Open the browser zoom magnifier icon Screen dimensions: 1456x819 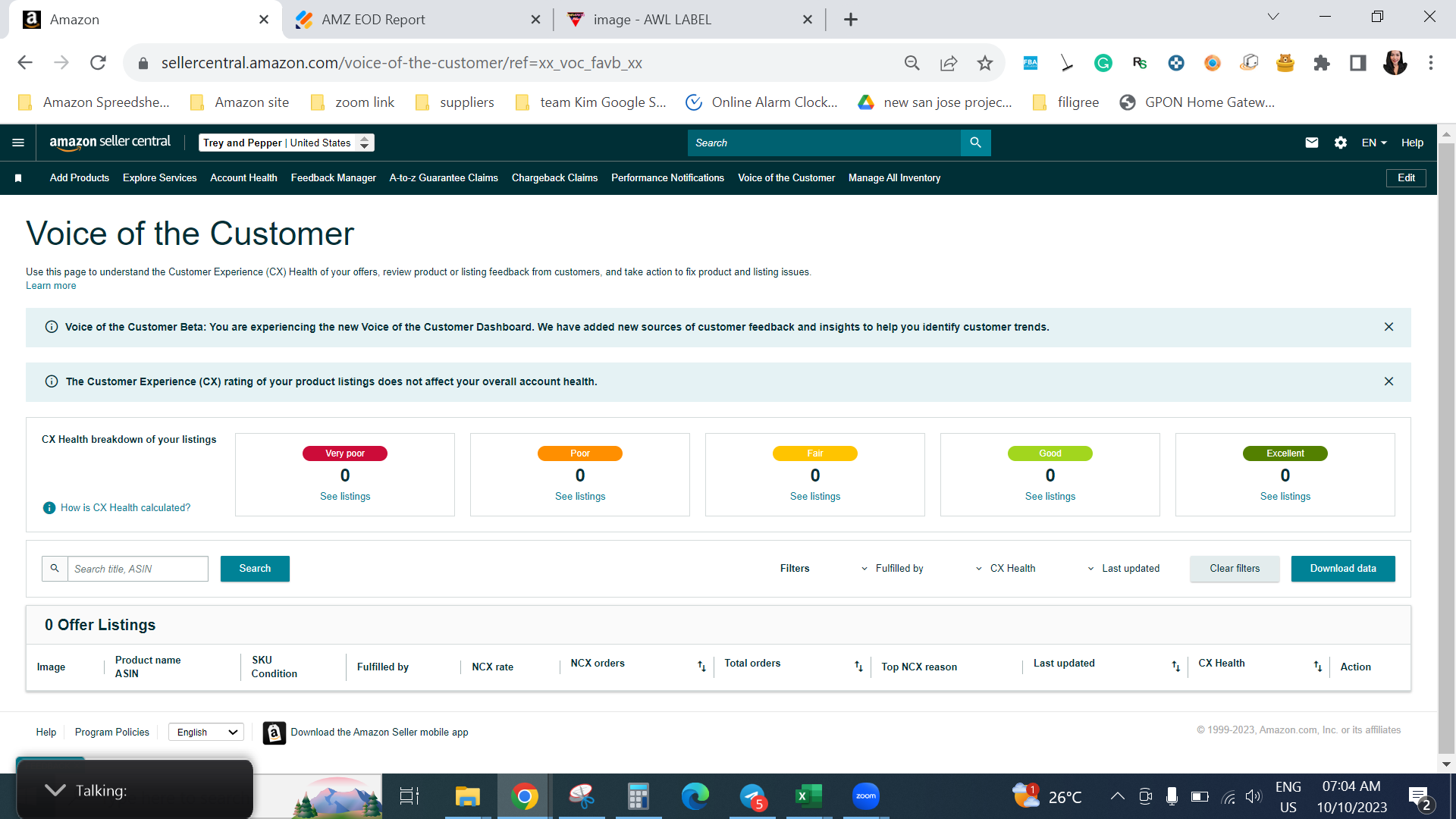(912, 63)
